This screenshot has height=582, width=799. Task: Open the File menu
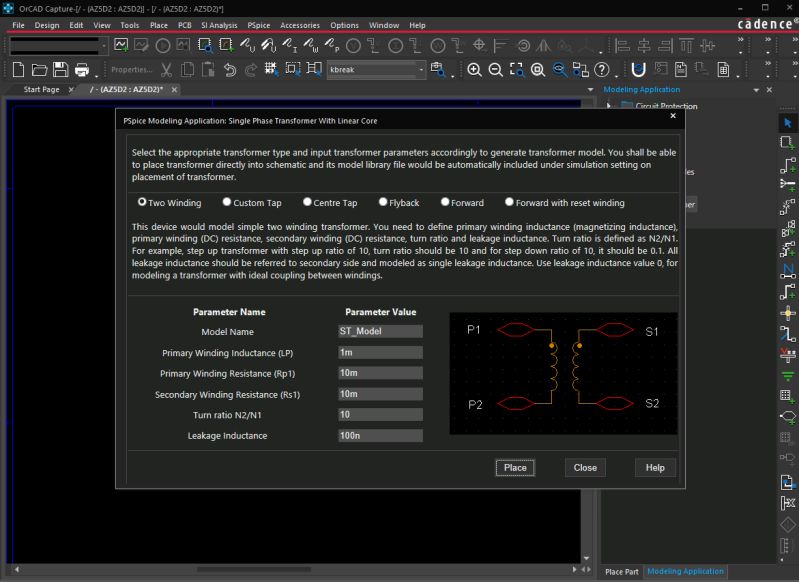pyautogui.click(x=18, y=25)
